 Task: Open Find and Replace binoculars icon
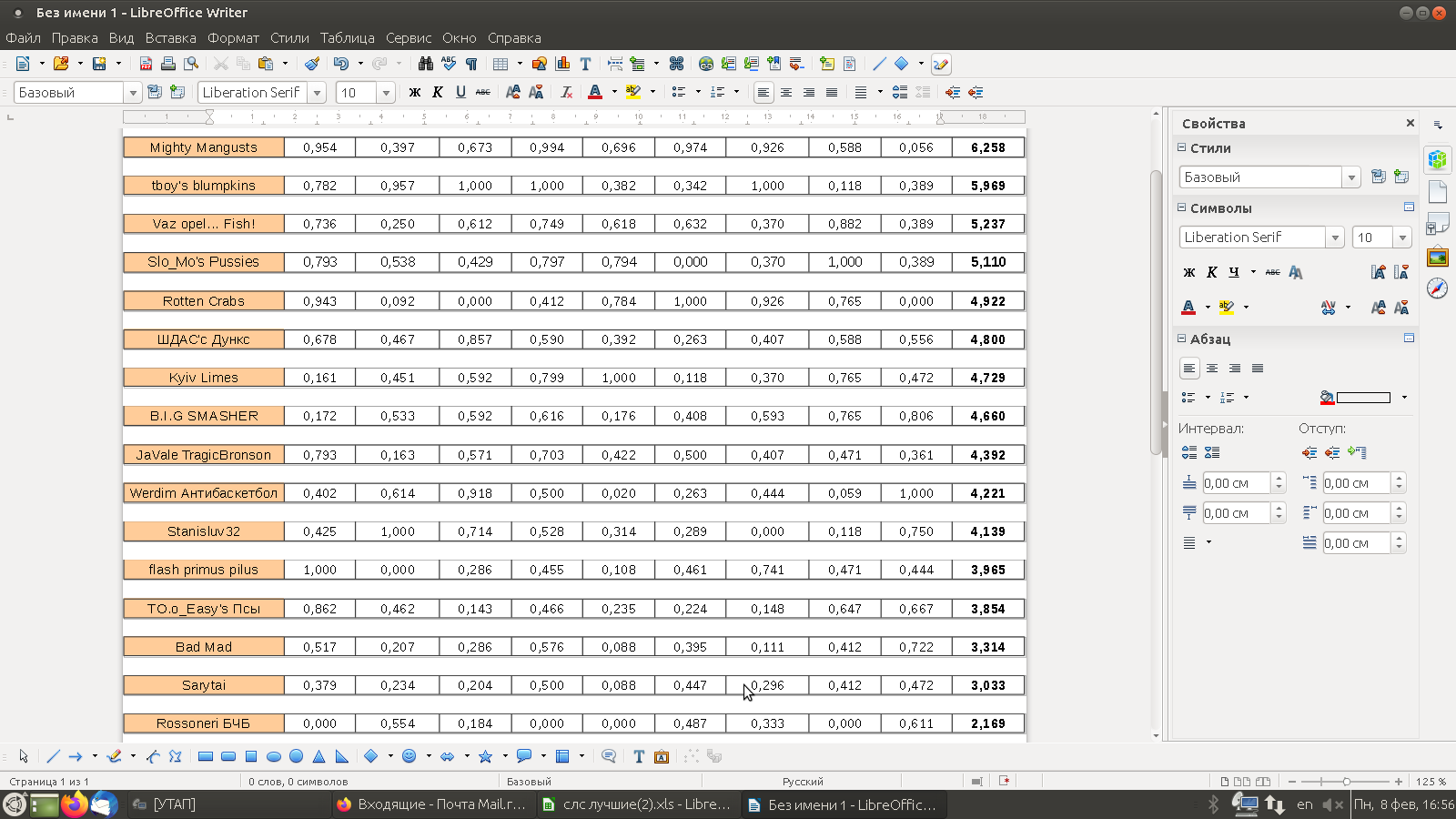[425, 64]
